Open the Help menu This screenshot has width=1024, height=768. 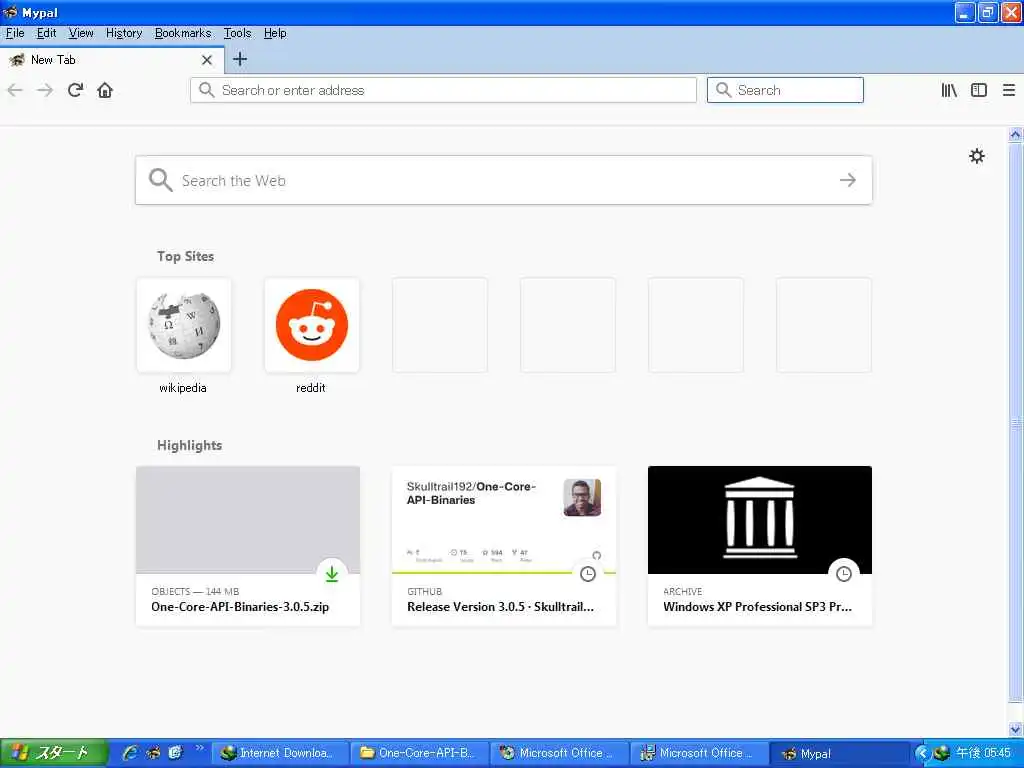(x=275, y=33)
